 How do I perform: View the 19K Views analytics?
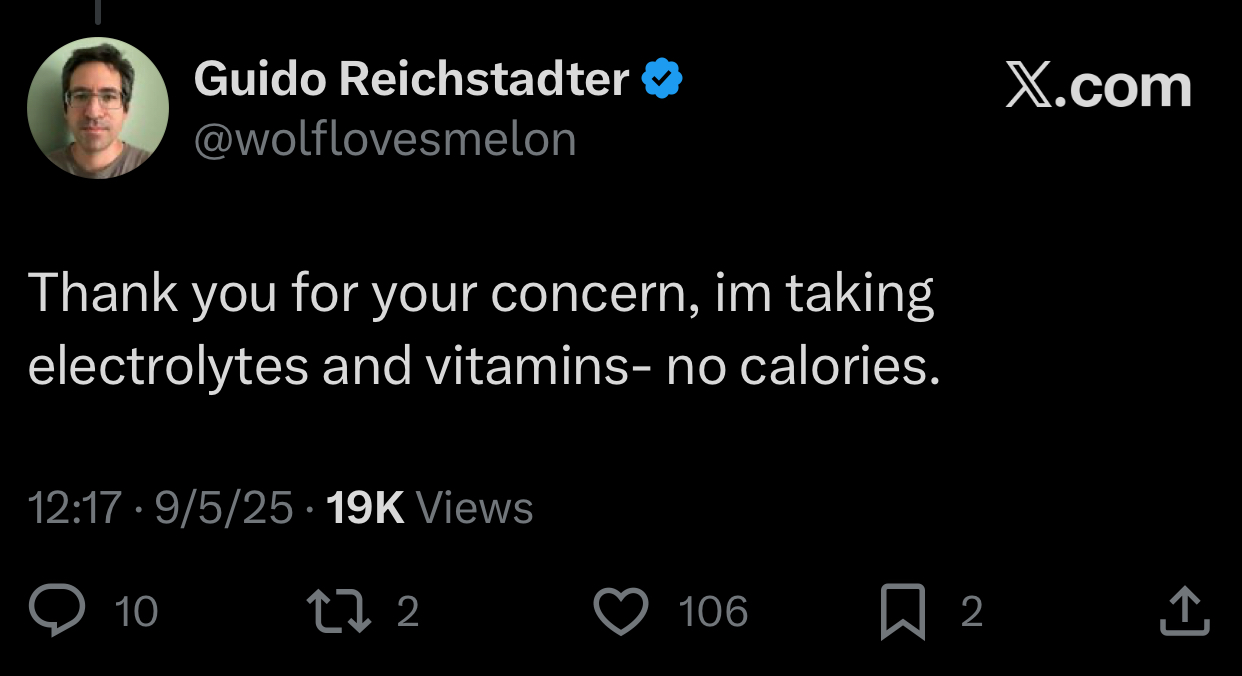point(430,509)
